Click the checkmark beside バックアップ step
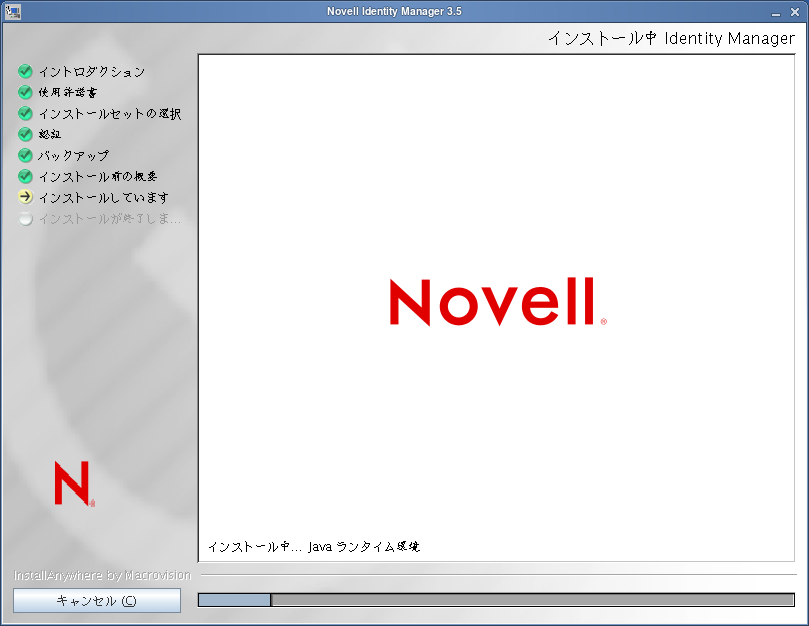The width and height of the screenshot is (809, 626). coord(25,156)
